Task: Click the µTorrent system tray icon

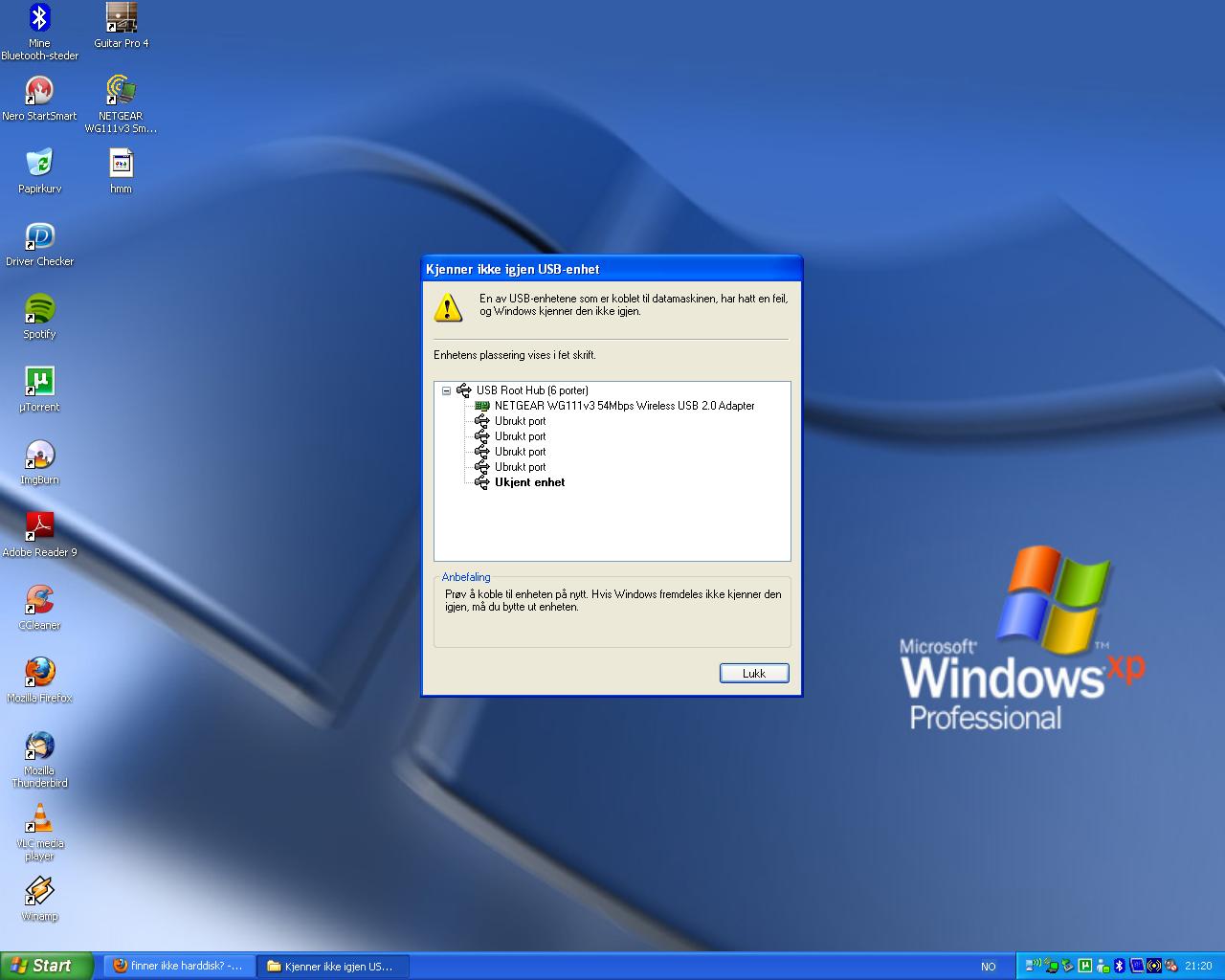Action: [1085, 966]
